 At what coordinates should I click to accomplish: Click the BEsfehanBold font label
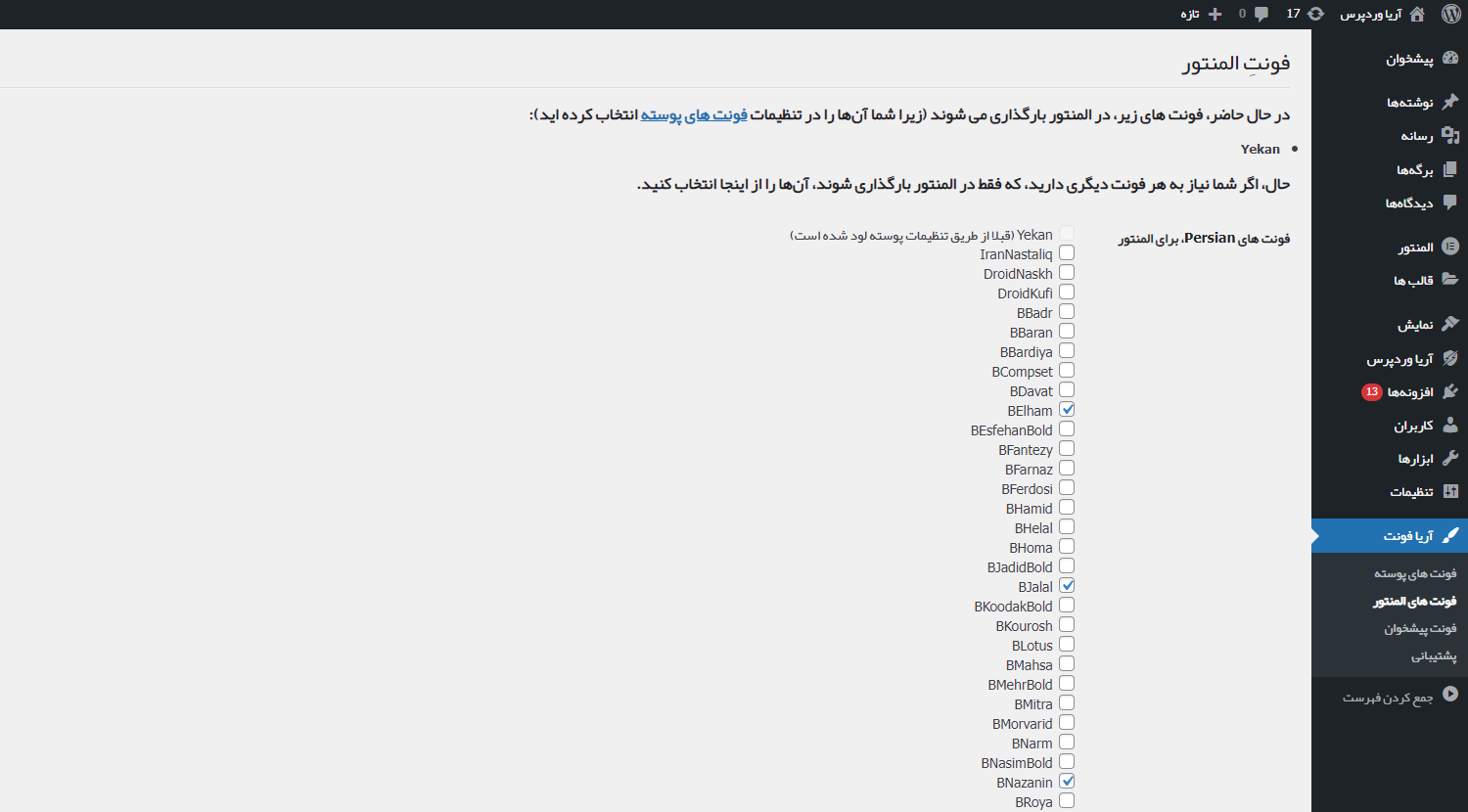click(1012, 430)
